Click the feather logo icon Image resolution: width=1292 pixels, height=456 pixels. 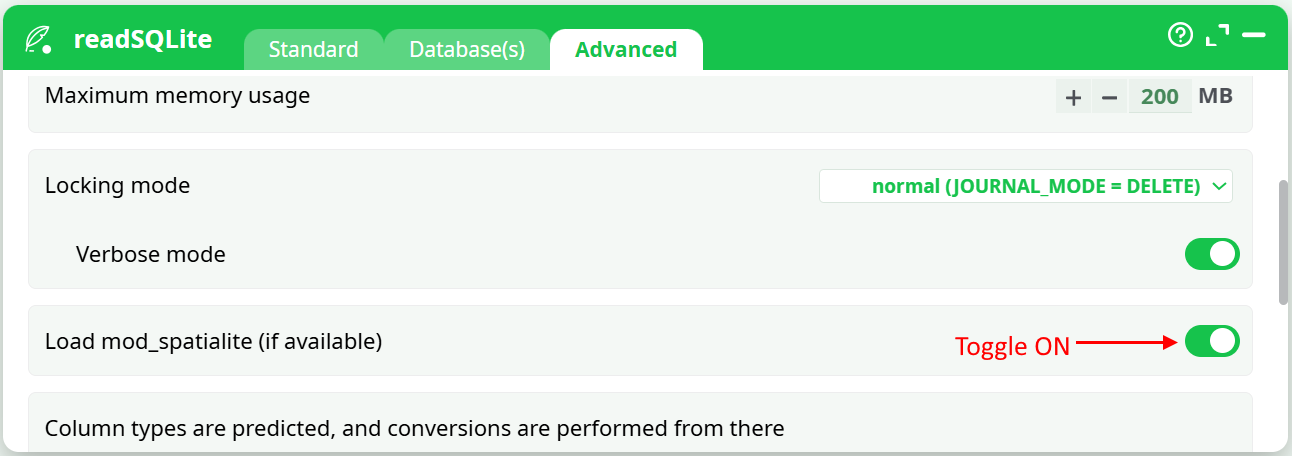(x=39, y=40)
